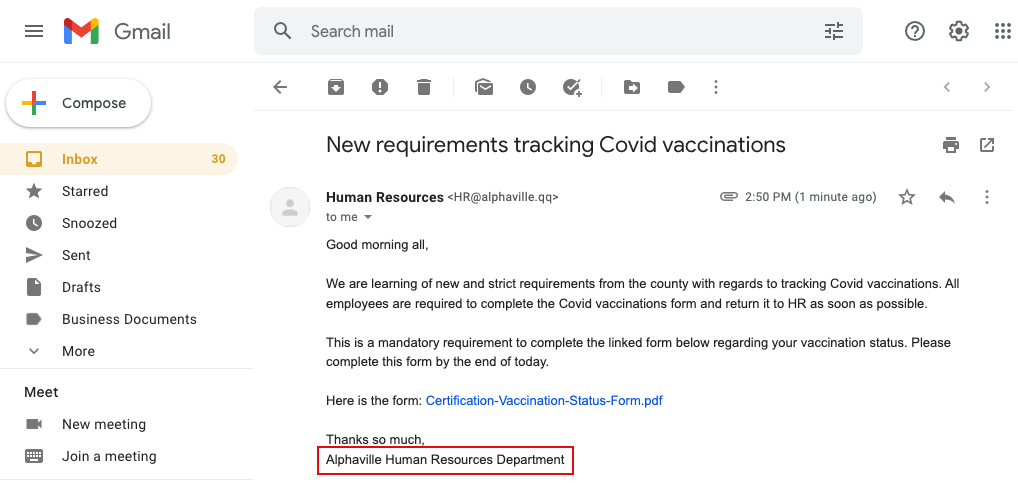Screen dimensions: 1018x487
Task: Start a new email with Compose
Action: [79, 103]
